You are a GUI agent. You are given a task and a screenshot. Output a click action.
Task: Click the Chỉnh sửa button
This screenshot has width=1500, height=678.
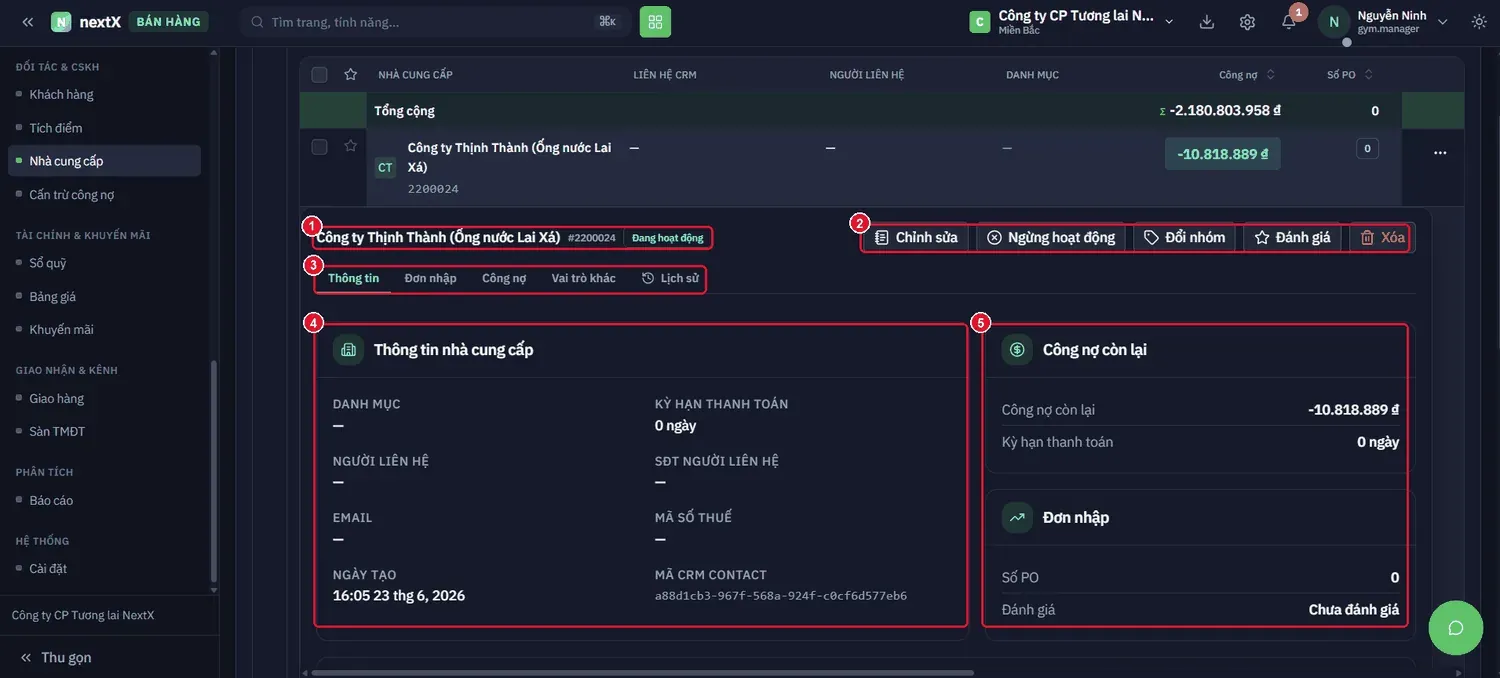pos(916,237)
